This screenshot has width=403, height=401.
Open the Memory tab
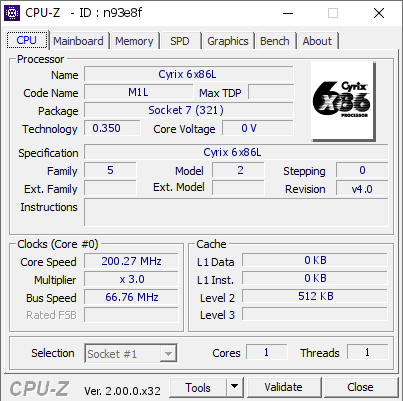(x=134, y=41)
